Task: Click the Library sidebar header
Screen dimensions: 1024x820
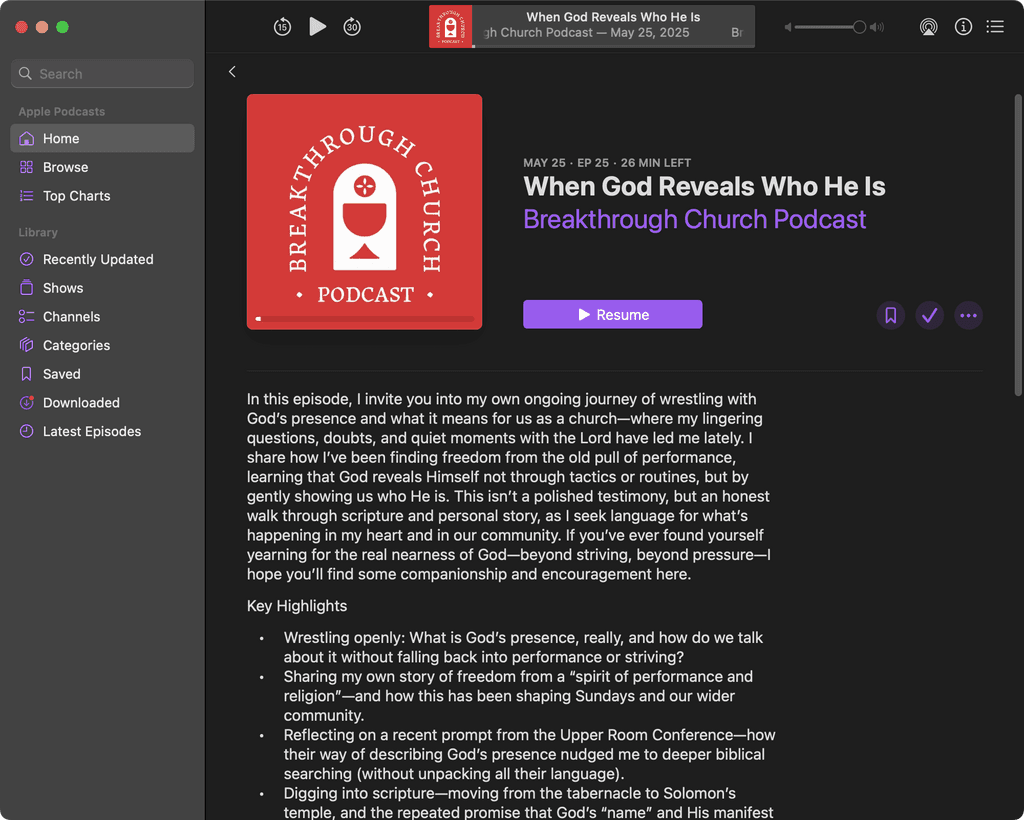Action: (x=38, y=232)
